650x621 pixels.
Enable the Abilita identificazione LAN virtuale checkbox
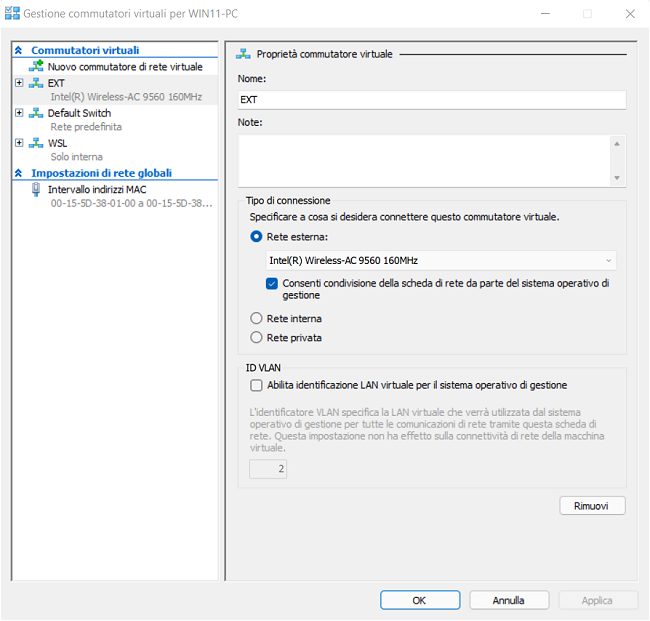click(x=256, y=385)
